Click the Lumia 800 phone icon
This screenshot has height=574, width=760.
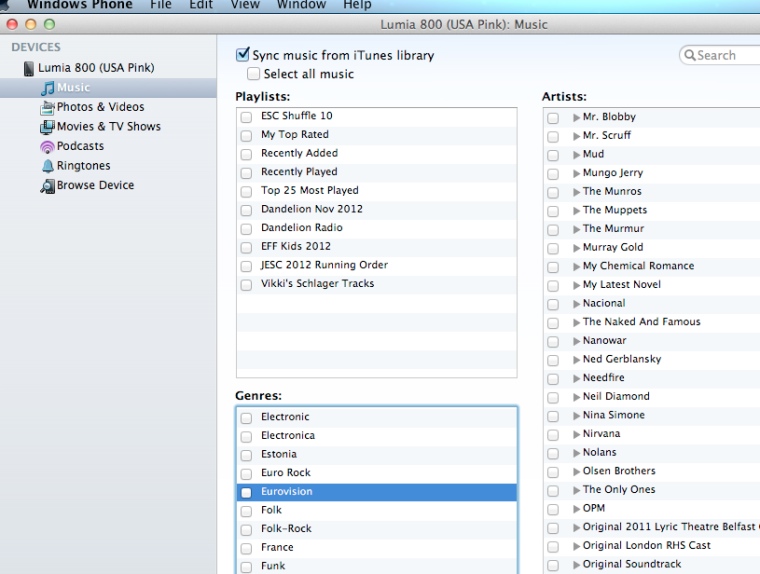pos(29,68)
